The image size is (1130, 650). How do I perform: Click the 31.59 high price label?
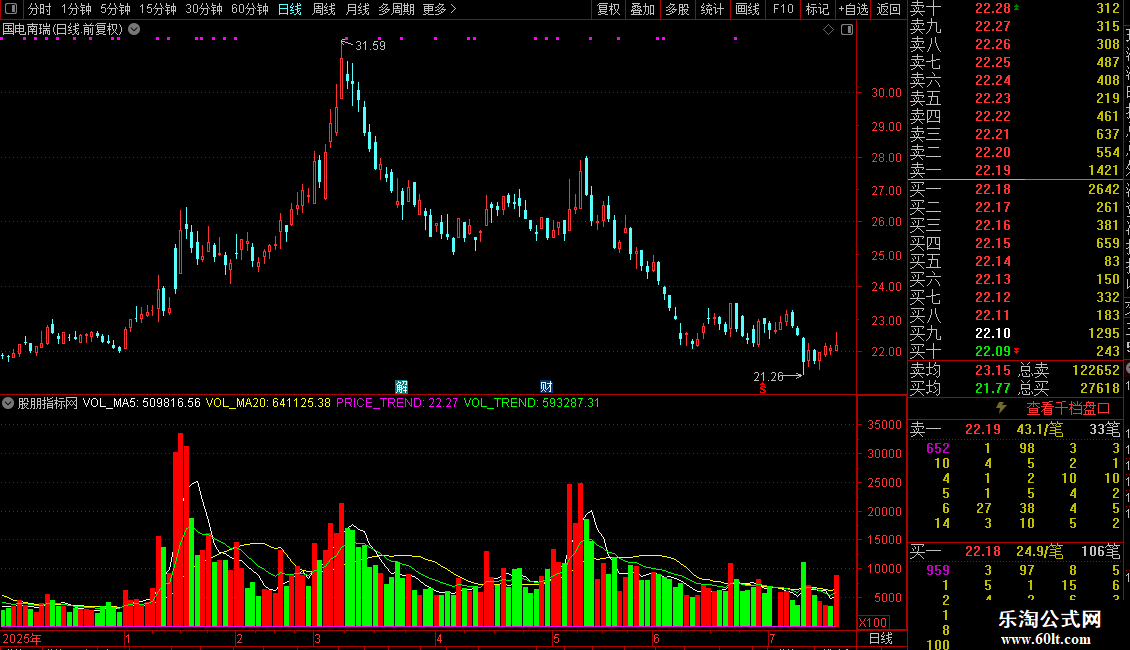tap(370, 45)
